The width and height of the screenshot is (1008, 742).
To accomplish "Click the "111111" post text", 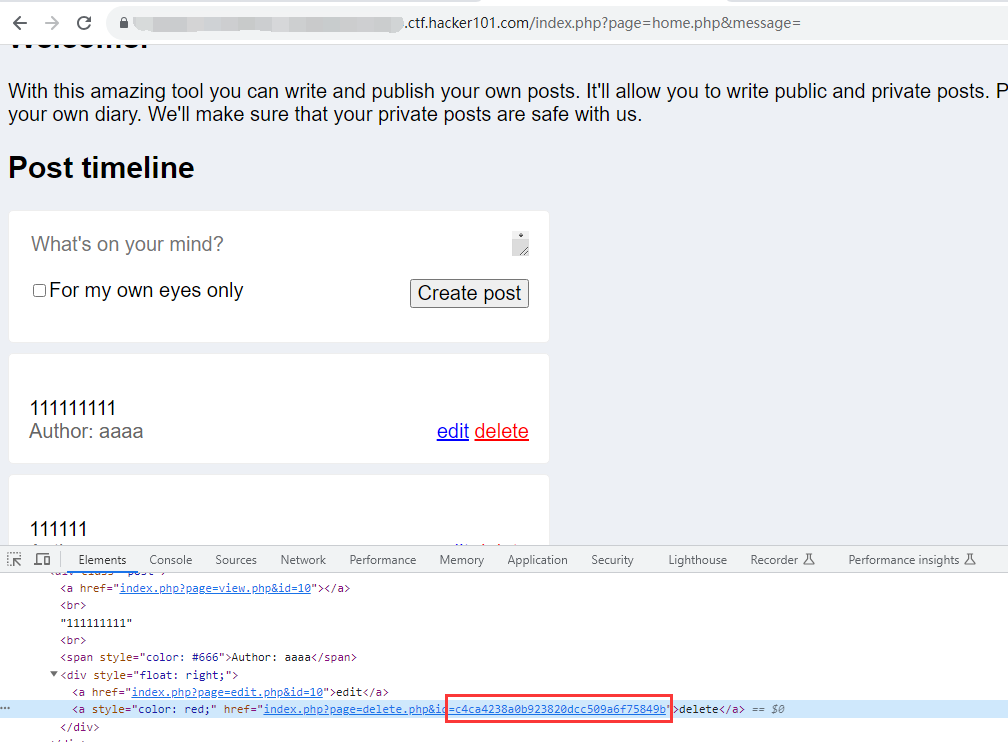I will coord(58,529).
